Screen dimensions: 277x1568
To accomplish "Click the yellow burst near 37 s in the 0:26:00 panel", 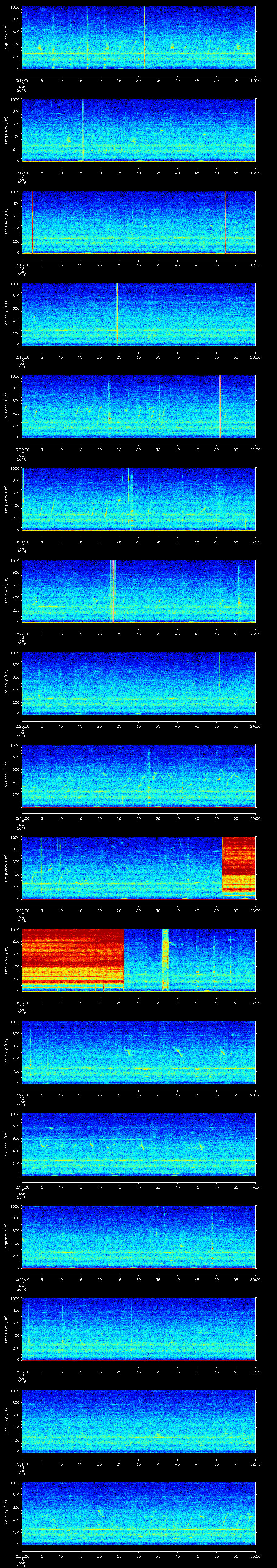I will pyautogui.click(x=165, y=959).
